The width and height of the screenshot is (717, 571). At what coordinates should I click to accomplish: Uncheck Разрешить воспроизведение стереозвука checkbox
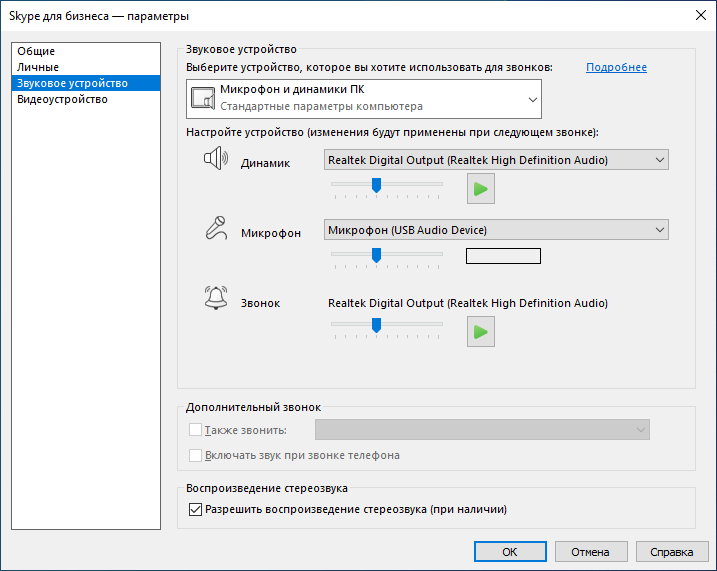tap(195, 509)
